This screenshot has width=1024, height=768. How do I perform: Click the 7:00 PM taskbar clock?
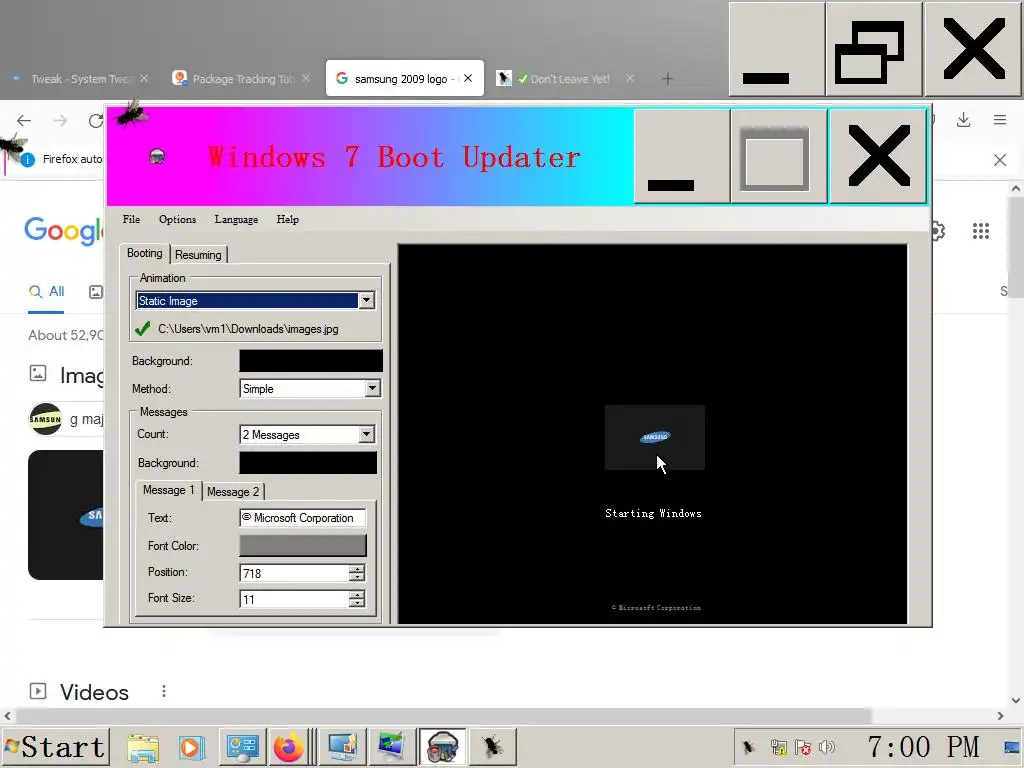click(x=923, y=746)
